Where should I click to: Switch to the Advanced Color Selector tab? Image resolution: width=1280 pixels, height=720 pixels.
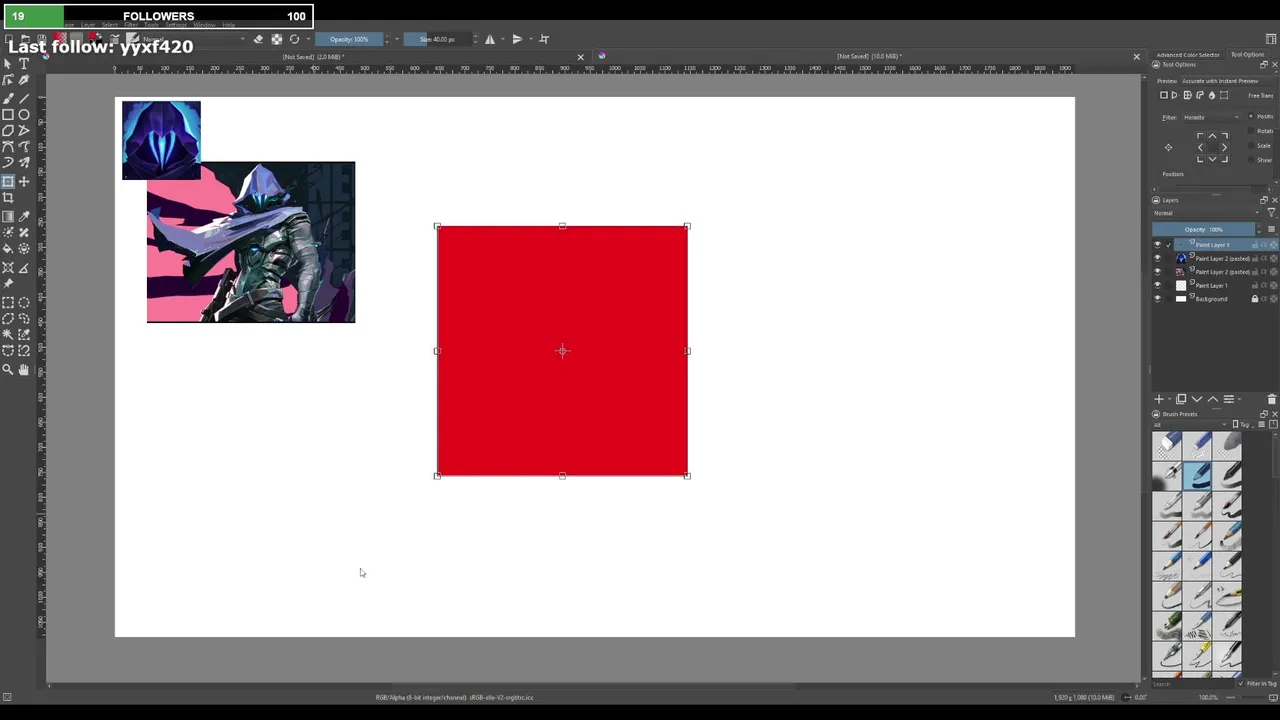click(1188, 55)
